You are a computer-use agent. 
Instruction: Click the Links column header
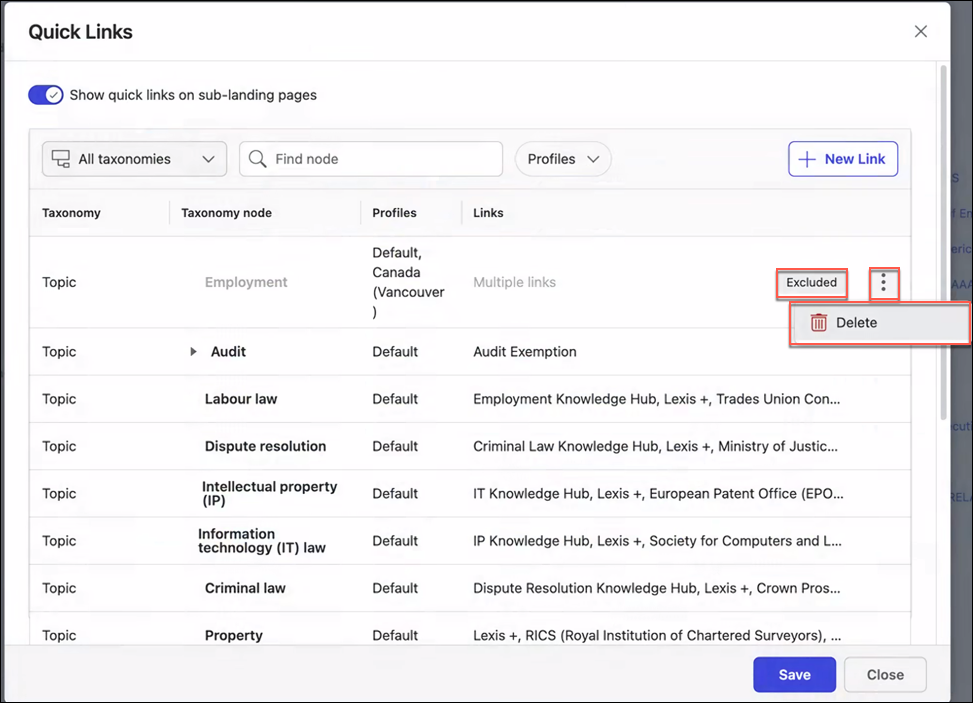488,213
